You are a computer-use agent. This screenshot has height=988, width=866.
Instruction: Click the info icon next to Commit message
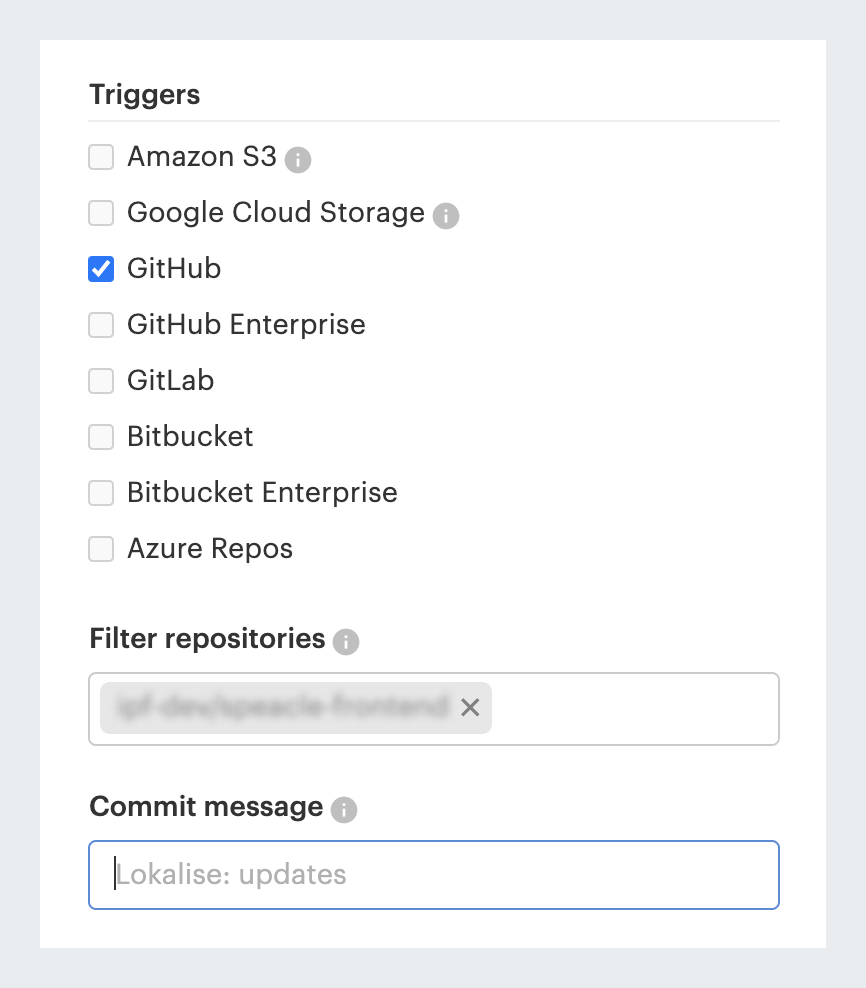pyautogui.click(x=343, y=809)
